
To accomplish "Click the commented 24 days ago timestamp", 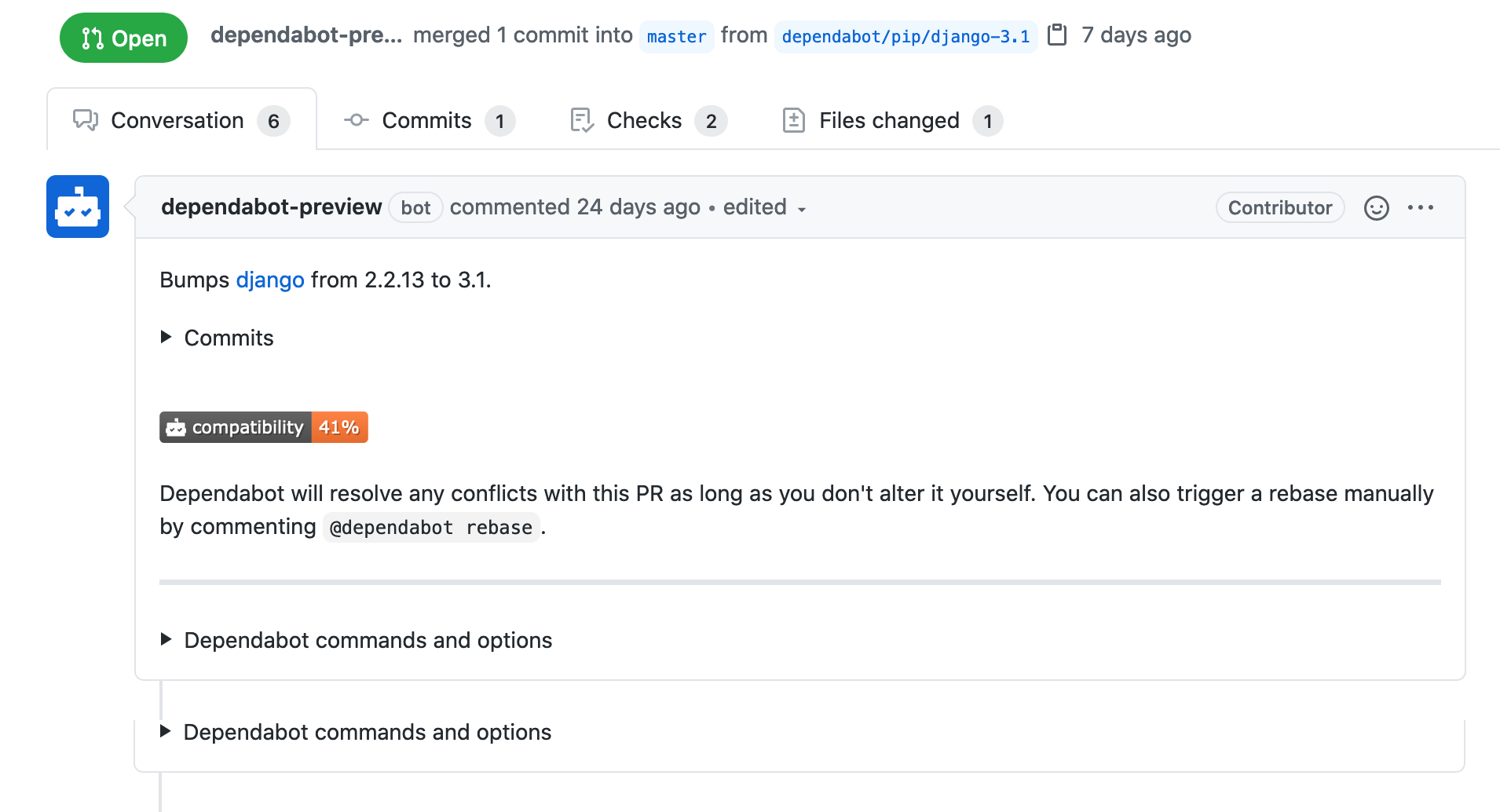I will click(575, 207).
